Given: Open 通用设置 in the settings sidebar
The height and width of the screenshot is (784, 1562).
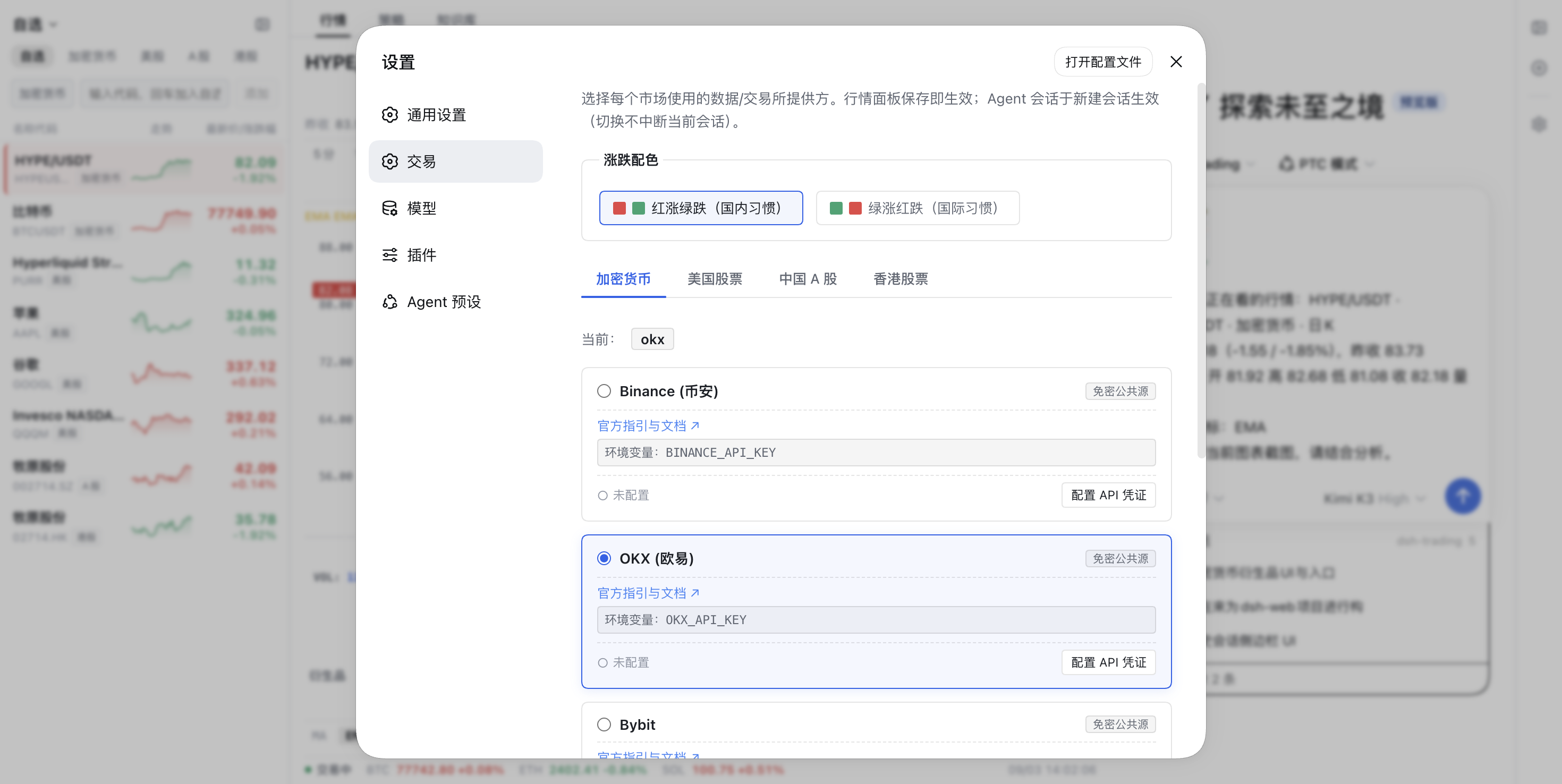Looking at the screenshot, I should point(455,115).
